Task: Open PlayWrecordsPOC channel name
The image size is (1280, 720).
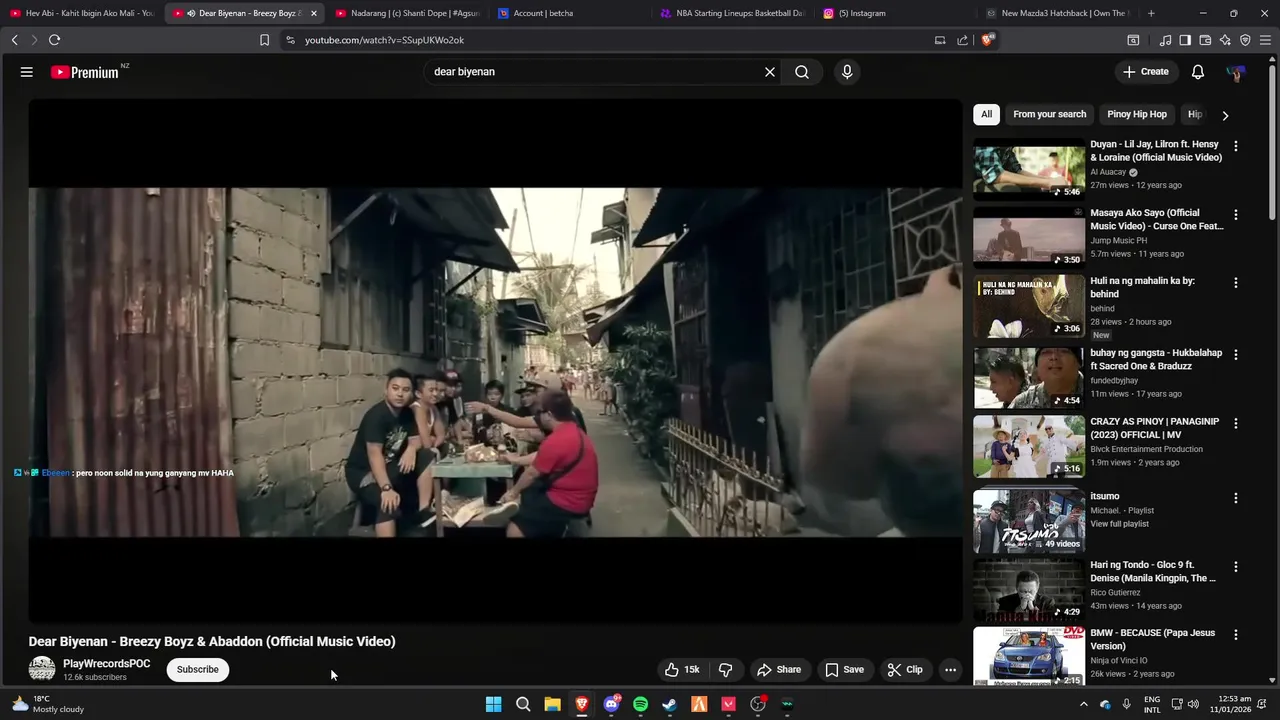Action: coord(107,664)
